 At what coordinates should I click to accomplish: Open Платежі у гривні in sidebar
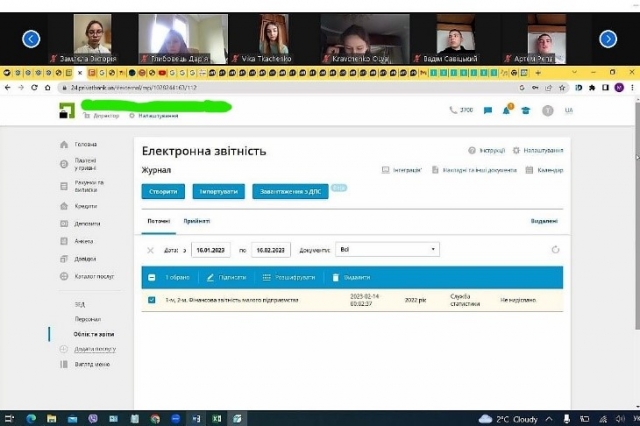pyautogui.click(x=85, y=164)
